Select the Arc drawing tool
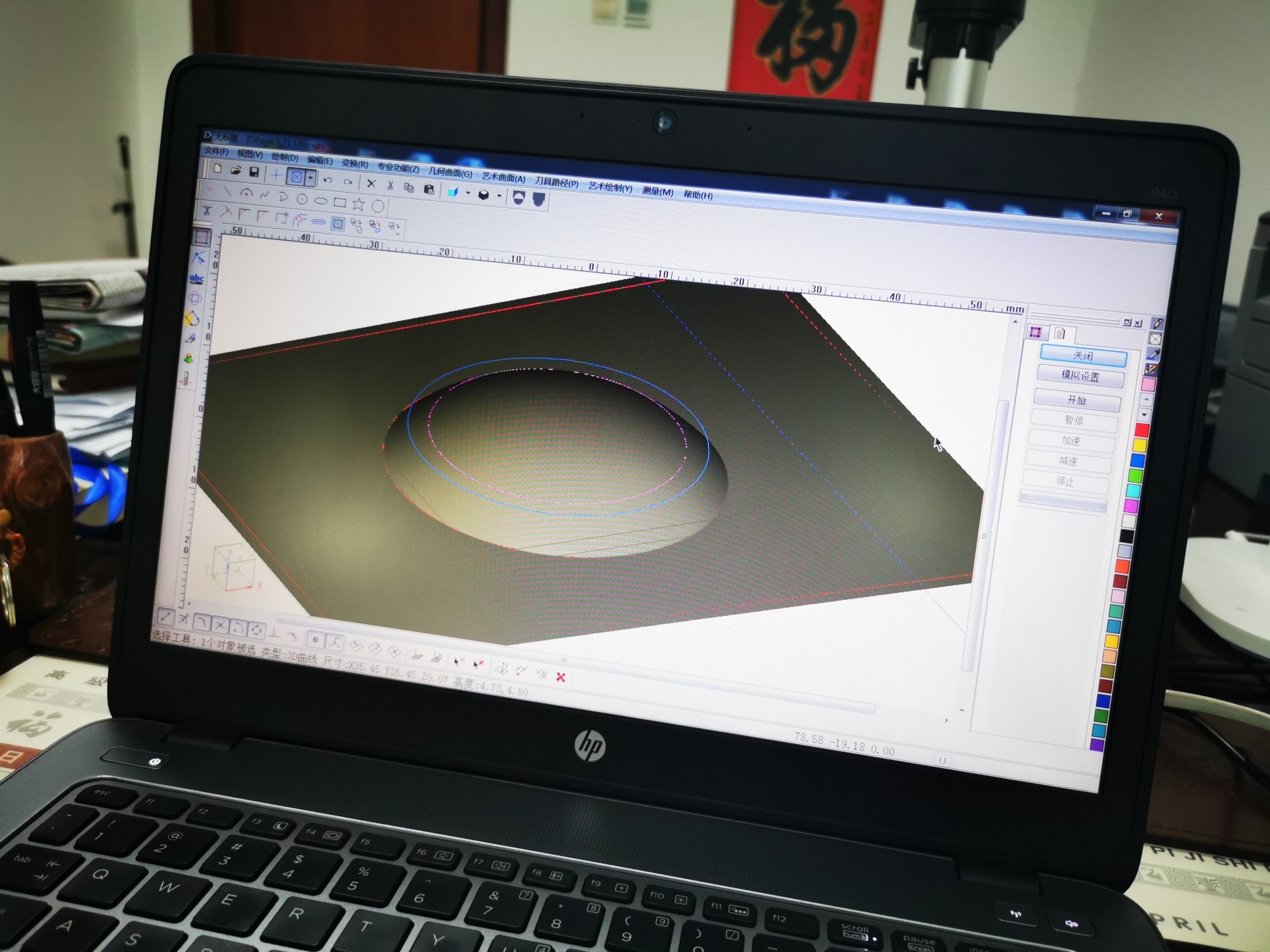This screenshot has height=952, width=1270. click(x=246, y=192)
